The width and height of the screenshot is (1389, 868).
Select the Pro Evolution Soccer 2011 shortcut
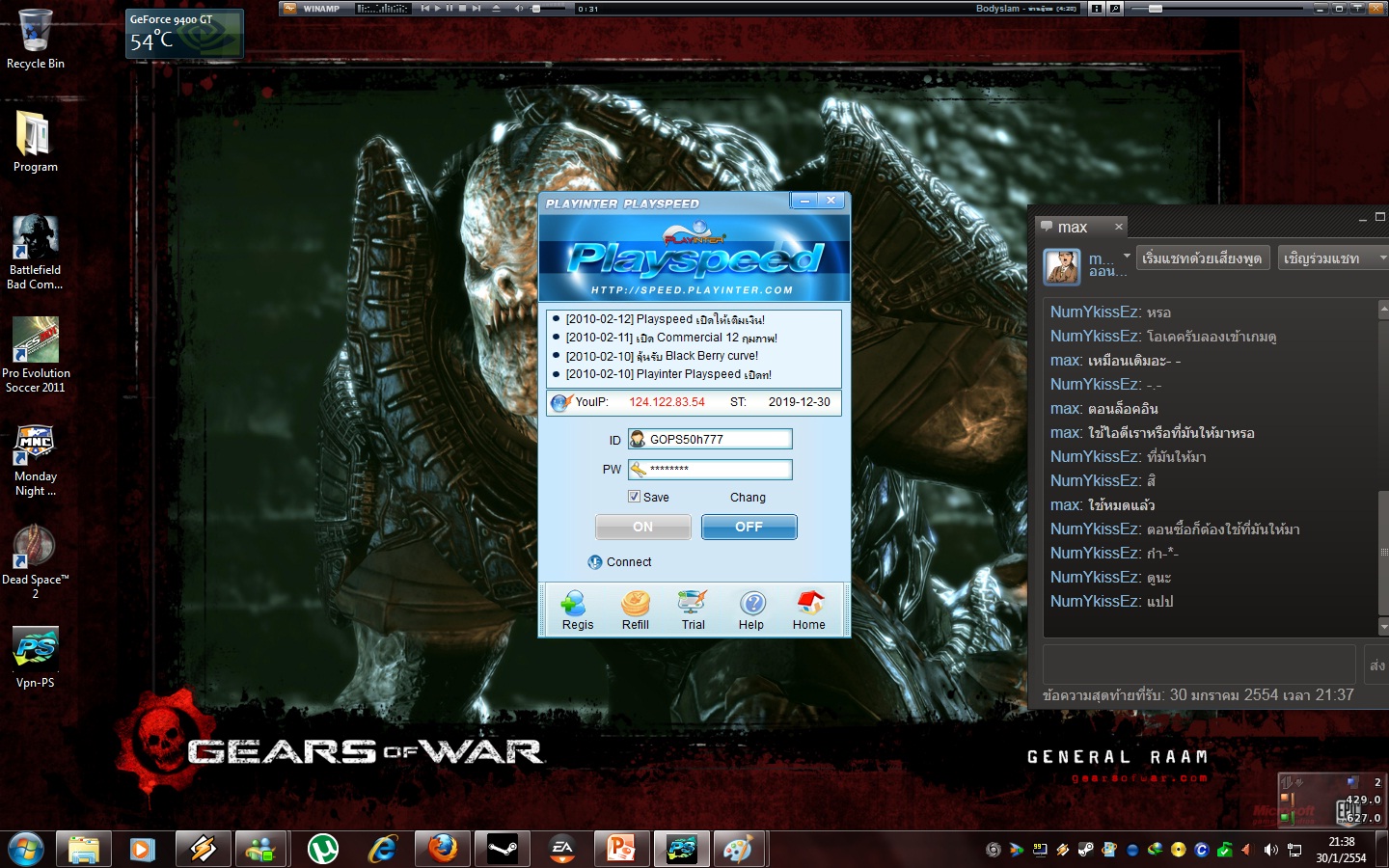[36, 355]
